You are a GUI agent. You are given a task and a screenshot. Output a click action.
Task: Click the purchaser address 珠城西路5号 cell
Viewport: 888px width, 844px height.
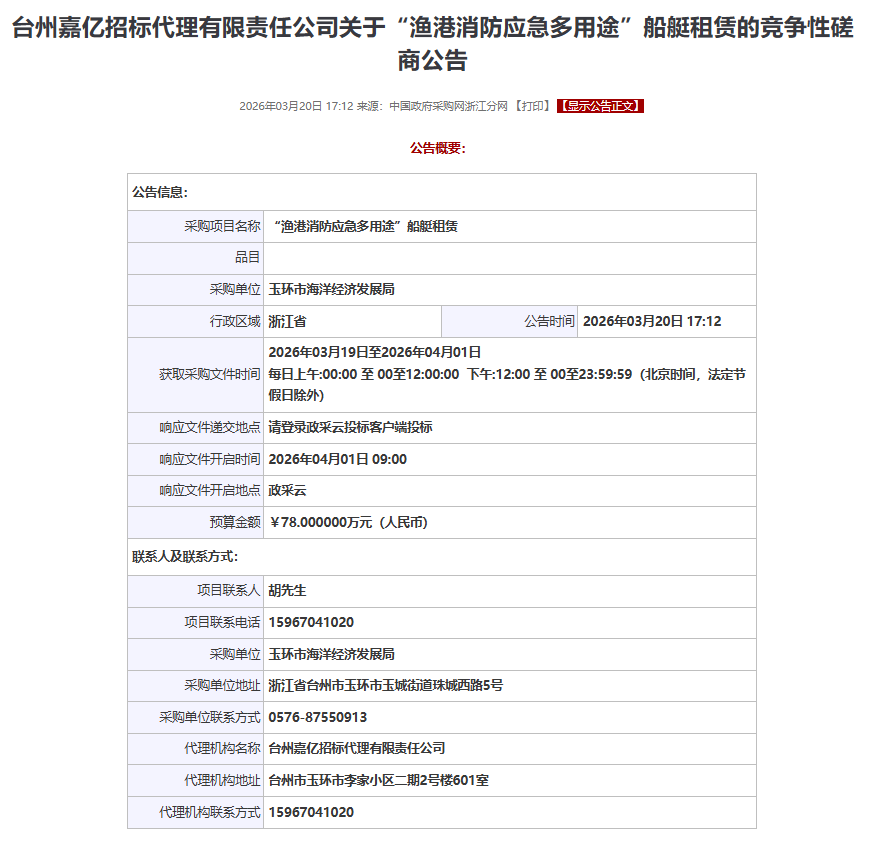[385, 686]
